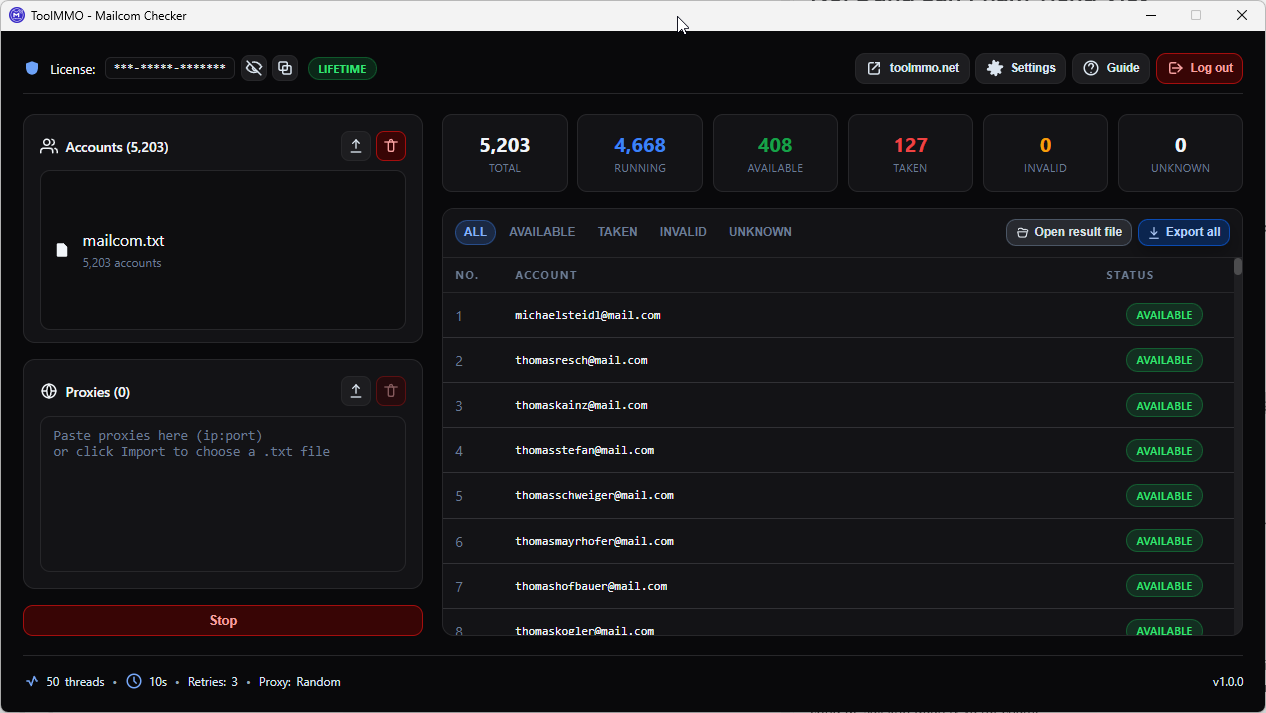Screen dimensions: 1266x713
Task: Click the threads activity icon in status bar
Action: [33, 681]
